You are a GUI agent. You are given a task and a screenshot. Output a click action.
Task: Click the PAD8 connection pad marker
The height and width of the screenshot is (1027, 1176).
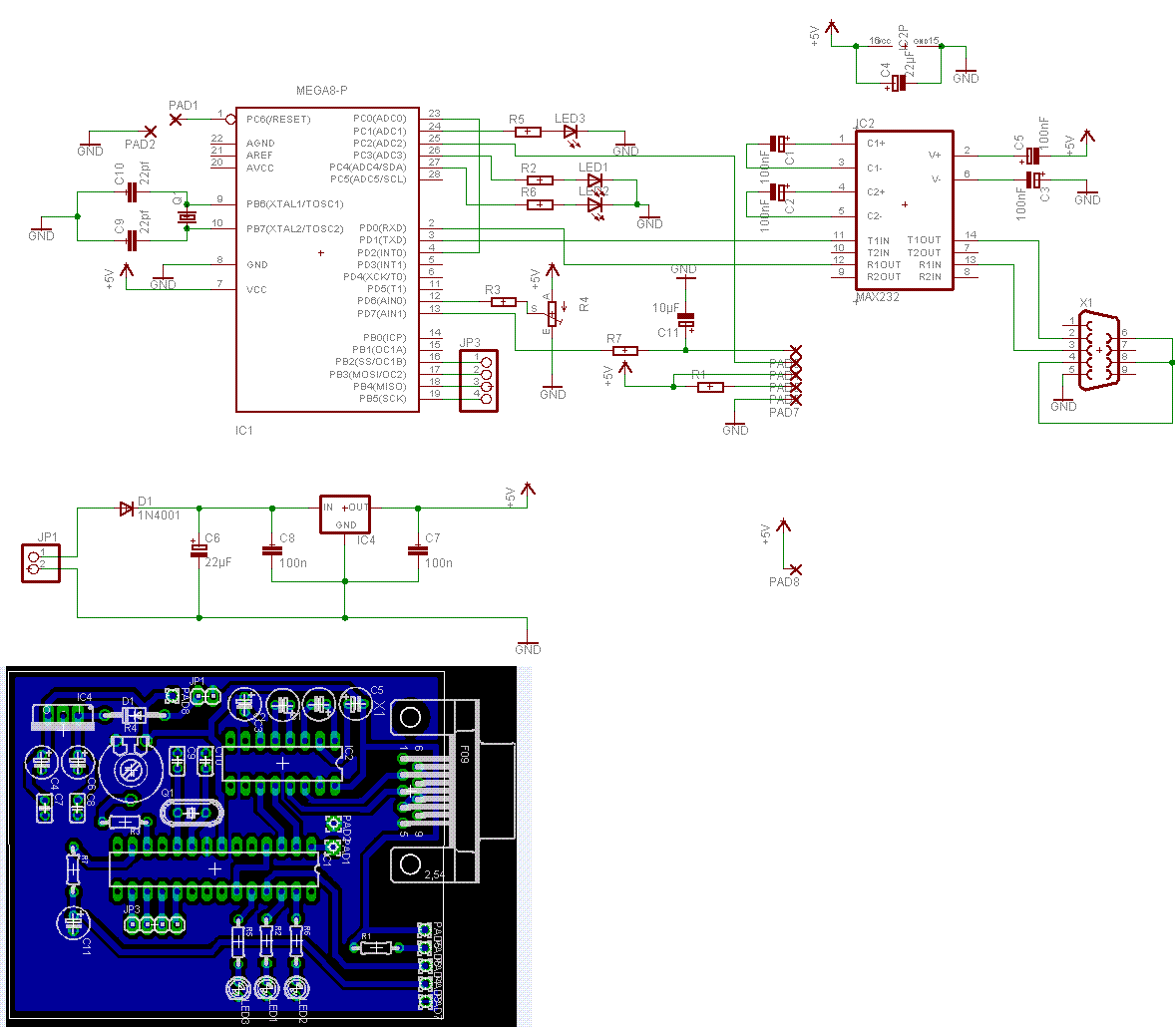coord(796,570)
